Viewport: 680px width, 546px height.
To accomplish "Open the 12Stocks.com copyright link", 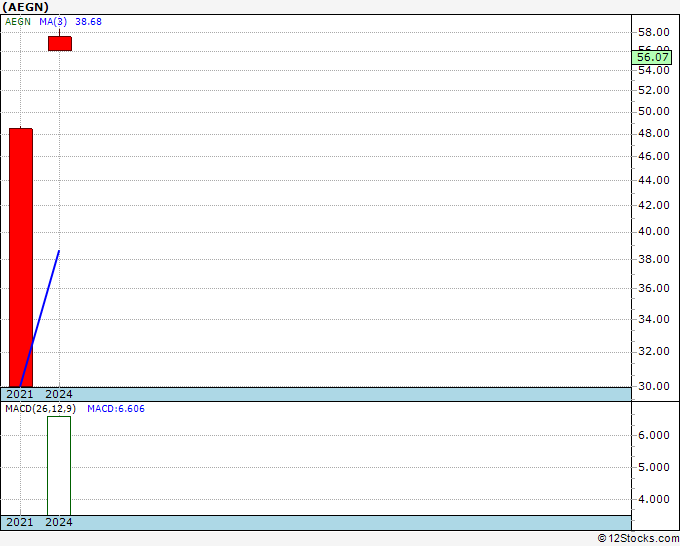I will (638, 538).
